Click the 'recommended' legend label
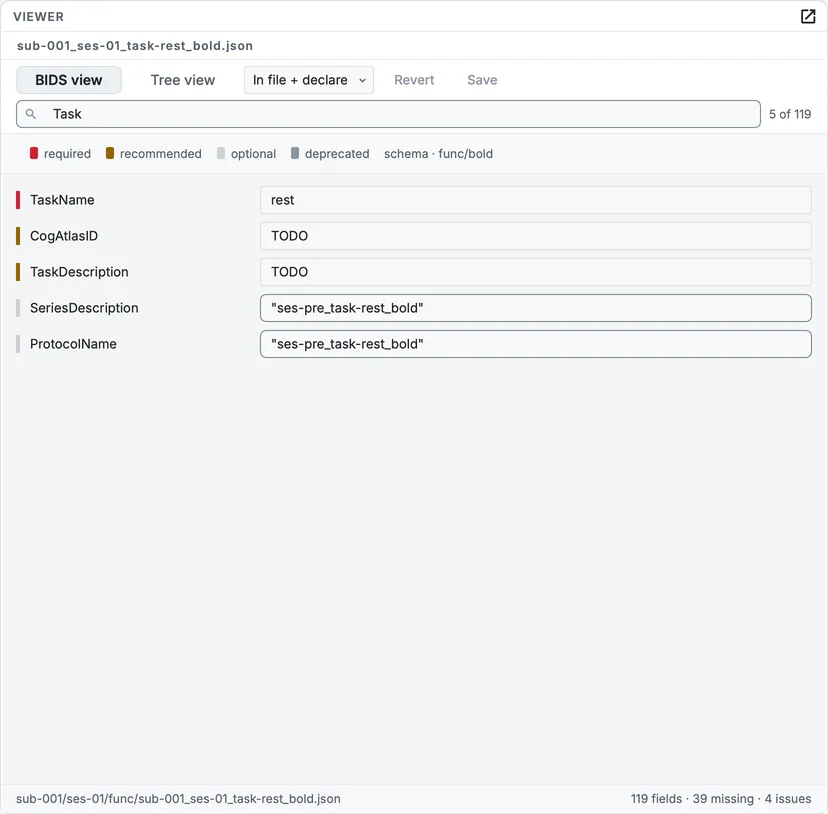The height and width of the screenshot is (814, 828). pos(161,154)
